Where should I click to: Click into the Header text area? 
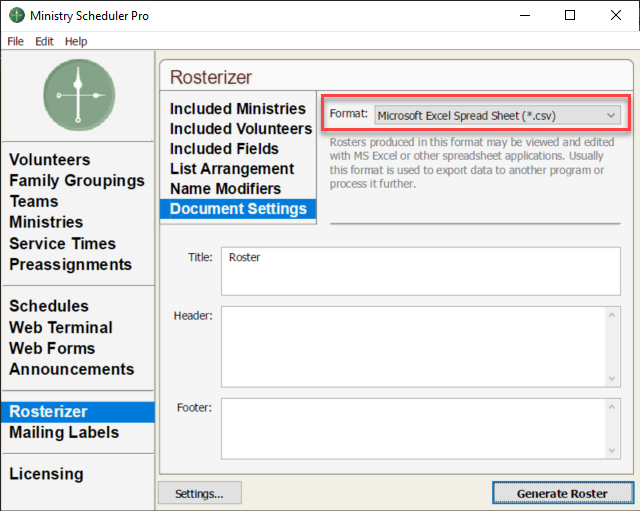coord(414,346)
